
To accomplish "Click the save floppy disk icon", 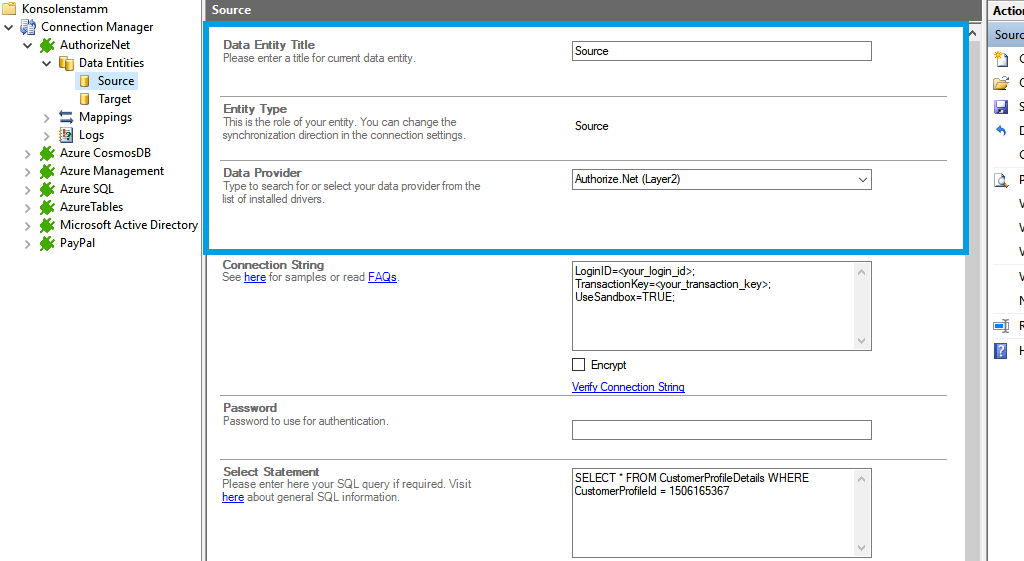I will pyautogui.click(x=1000, y=107).
